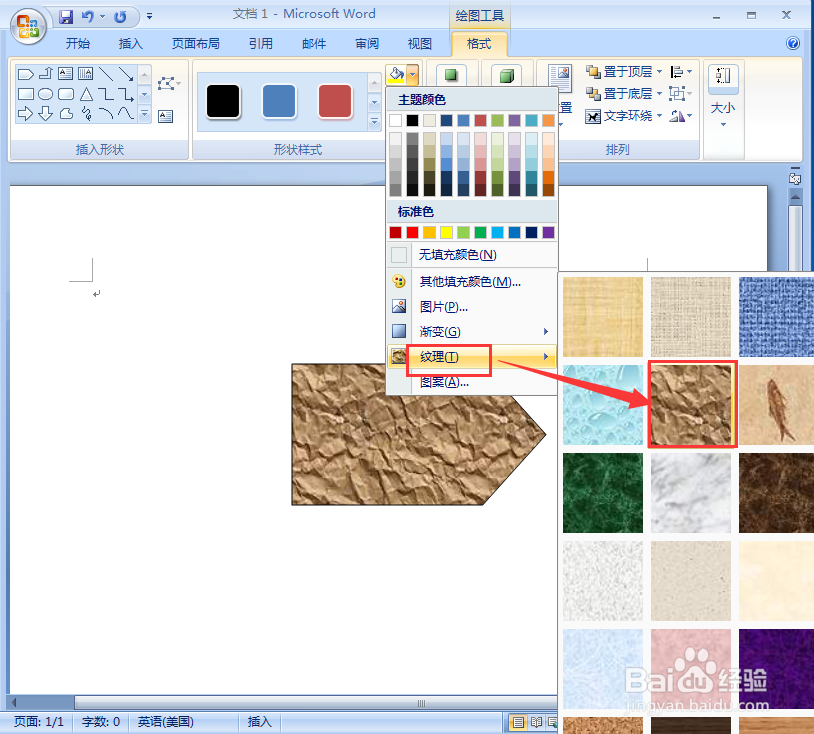This screenshot has height=734, width=814.
Task: Open the 页面布局 tab
Action: point(196,44)
